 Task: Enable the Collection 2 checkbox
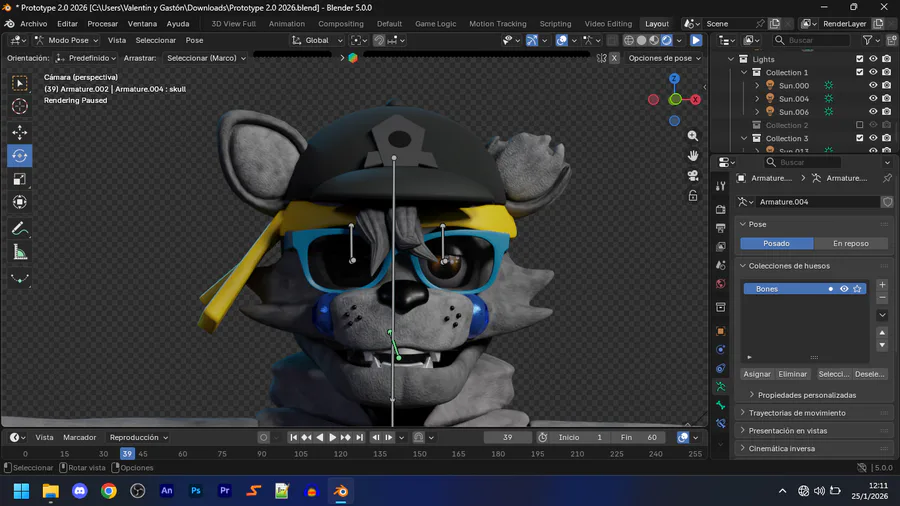[859, 125]
